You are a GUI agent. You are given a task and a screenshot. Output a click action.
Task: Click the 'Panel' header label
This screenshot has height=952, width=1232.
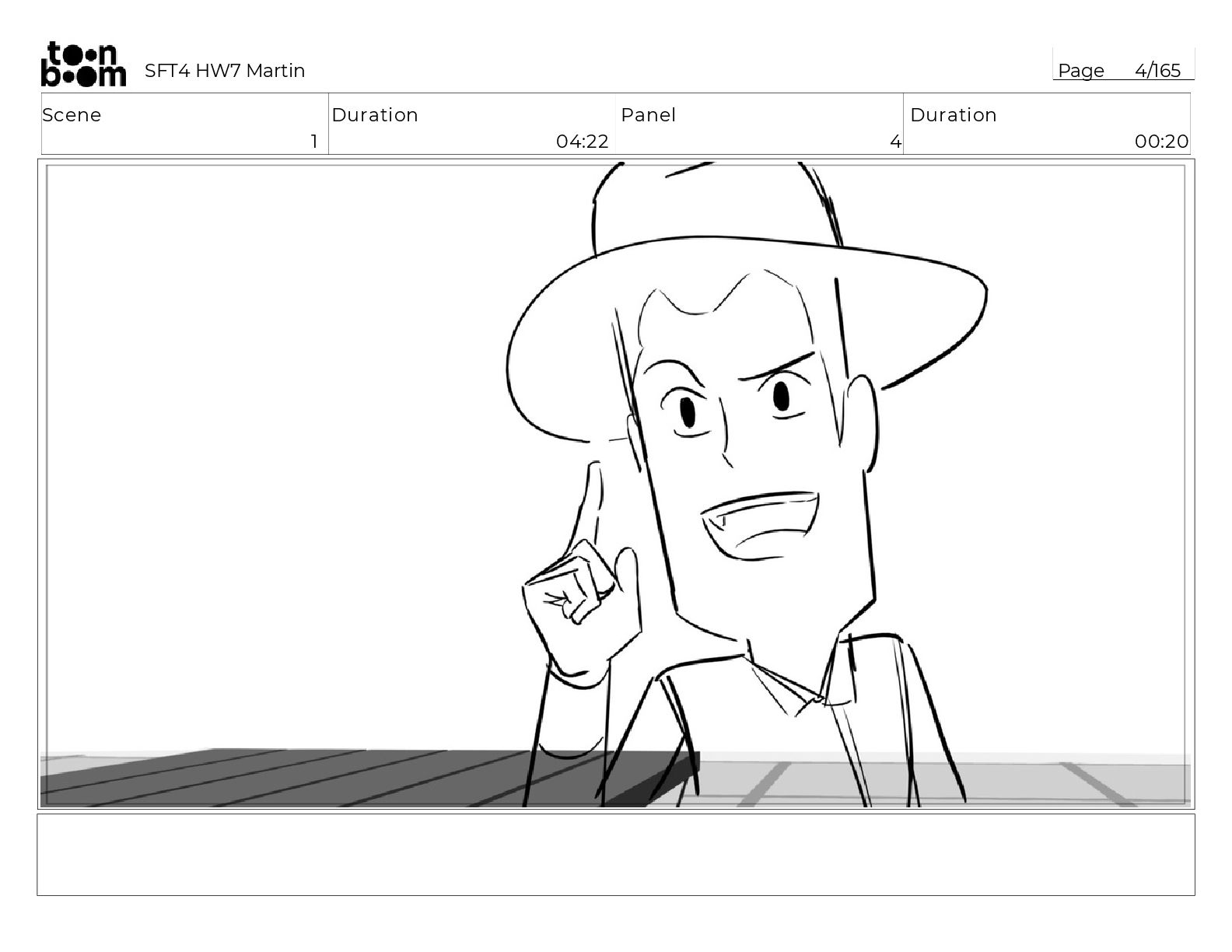648,115
